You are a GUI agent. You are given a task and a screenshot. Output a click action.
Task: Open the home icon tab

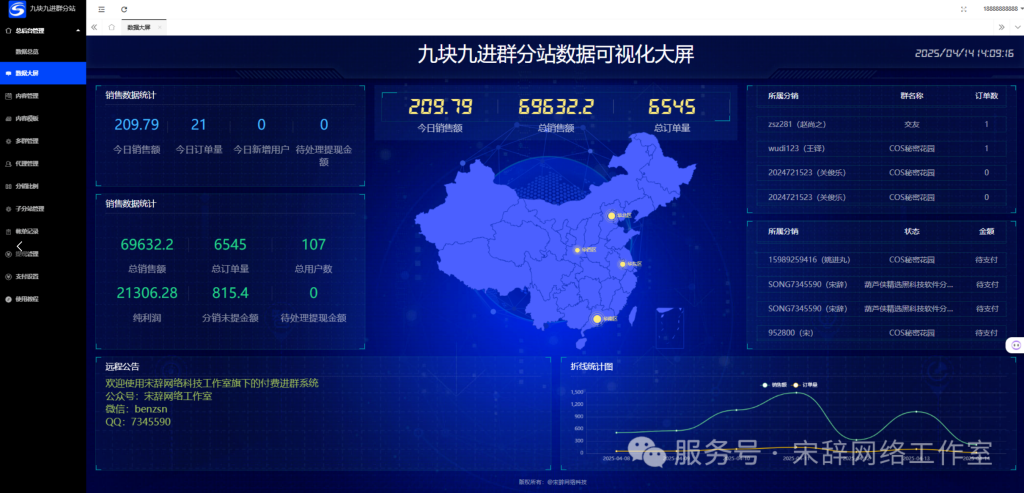[x=112, y=27]
